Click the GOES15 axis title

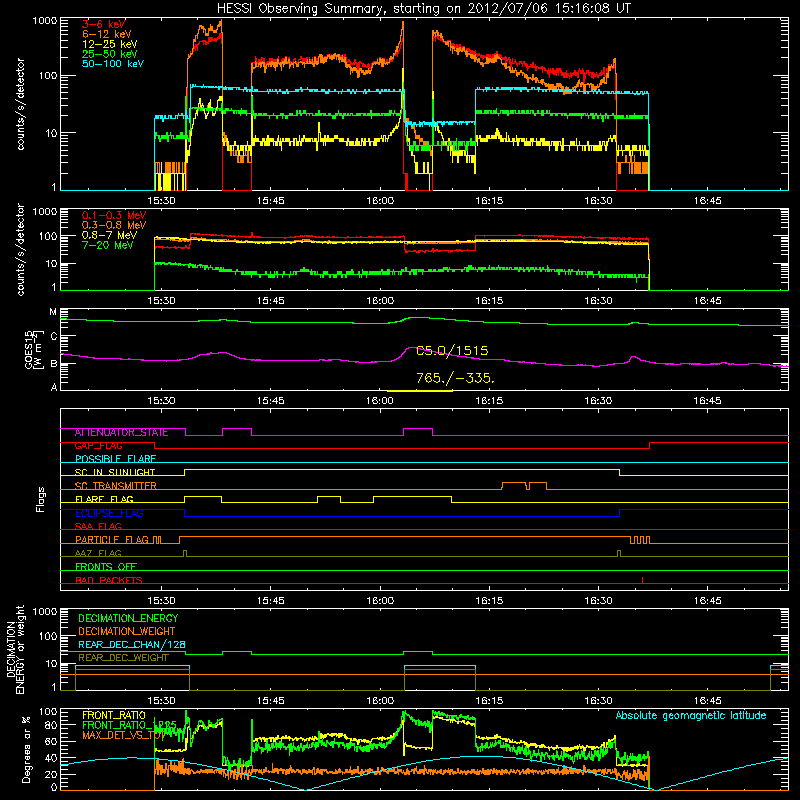tap(33, 349)
